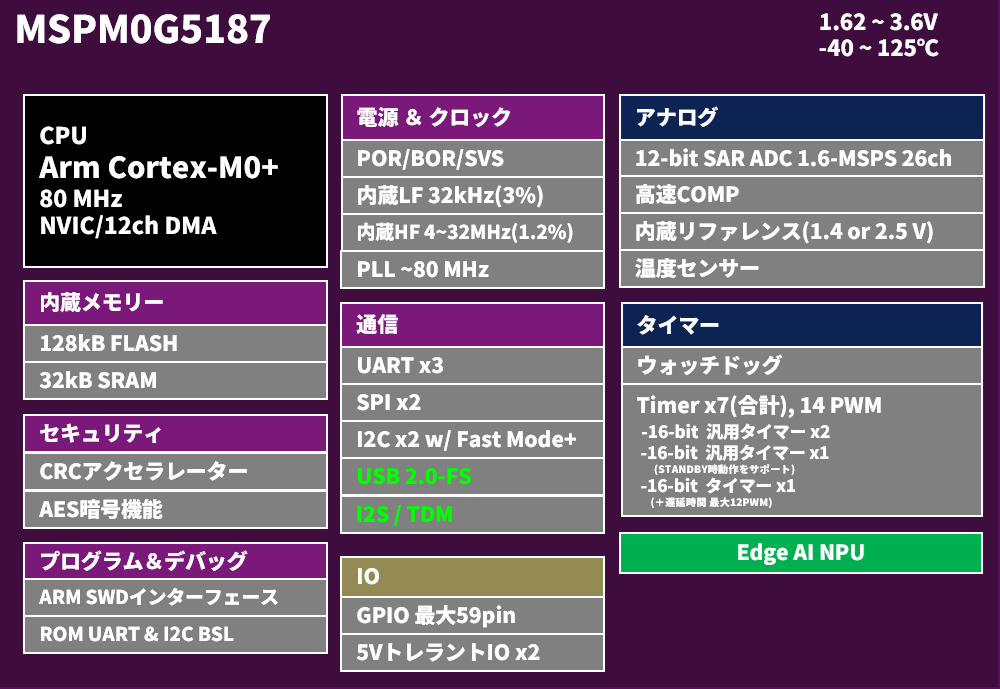Click -16-bit タイマー x1 line
The width and height of the screenshot is (1000, 689).
[x=717, y=486]
